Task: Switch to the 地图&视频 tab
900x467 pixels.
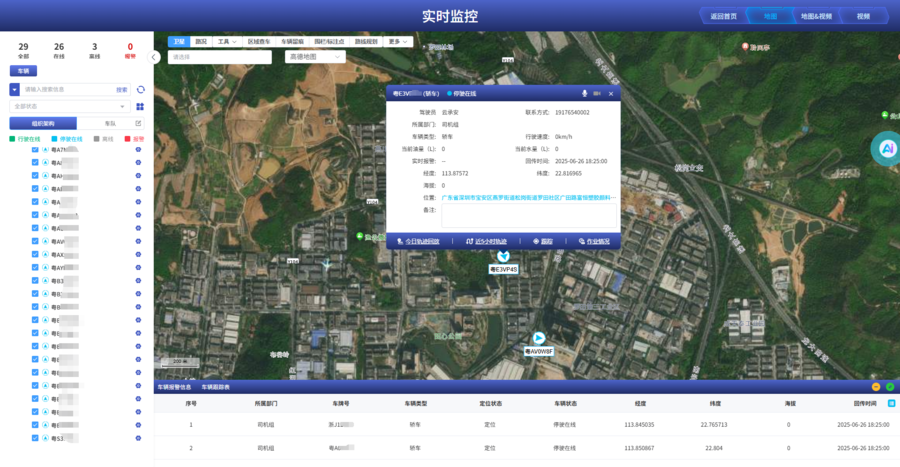Action: pos(816,16)
